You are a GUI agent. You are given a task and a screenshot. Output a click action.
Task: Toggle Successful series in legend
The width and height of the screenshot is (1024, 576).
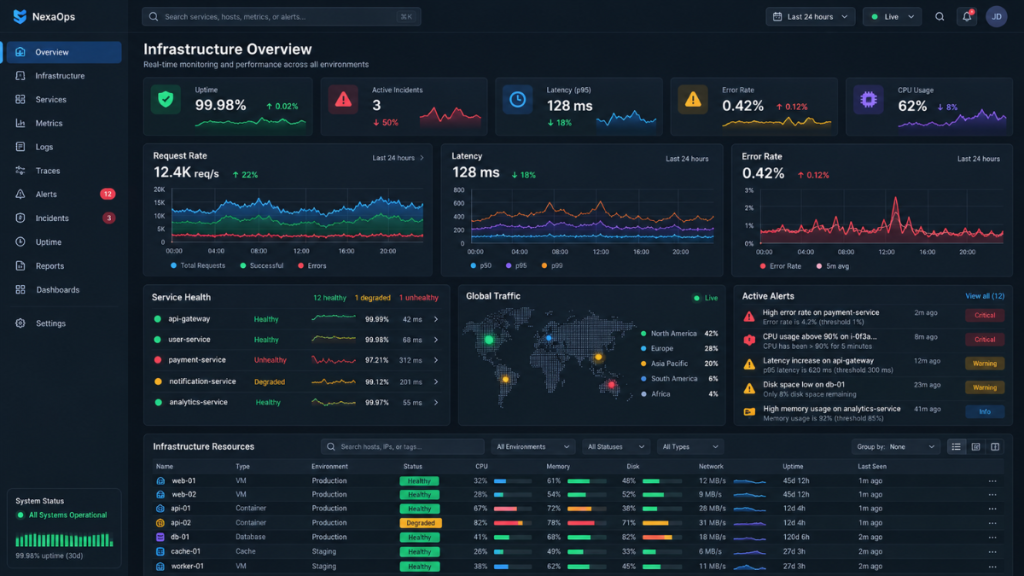tap(262, 266)
